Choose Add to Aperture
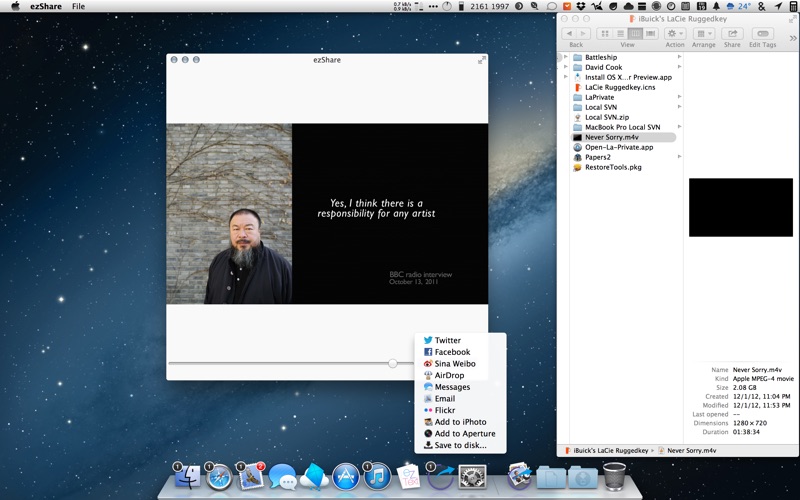 pos(460,434)
